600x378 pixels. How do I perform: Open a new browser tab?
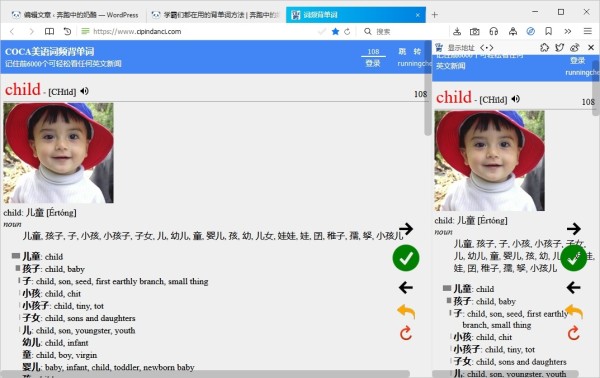pos(435,15)
